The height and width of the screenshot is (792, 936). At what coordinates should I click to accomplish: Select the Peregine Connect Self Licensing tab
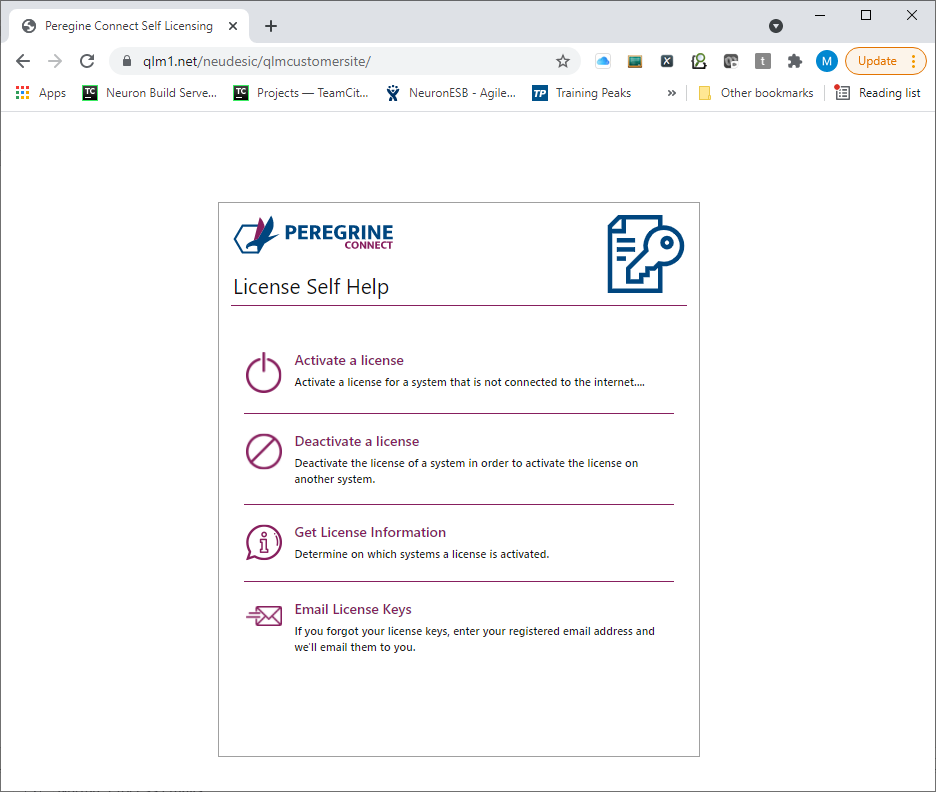point(128,26)
